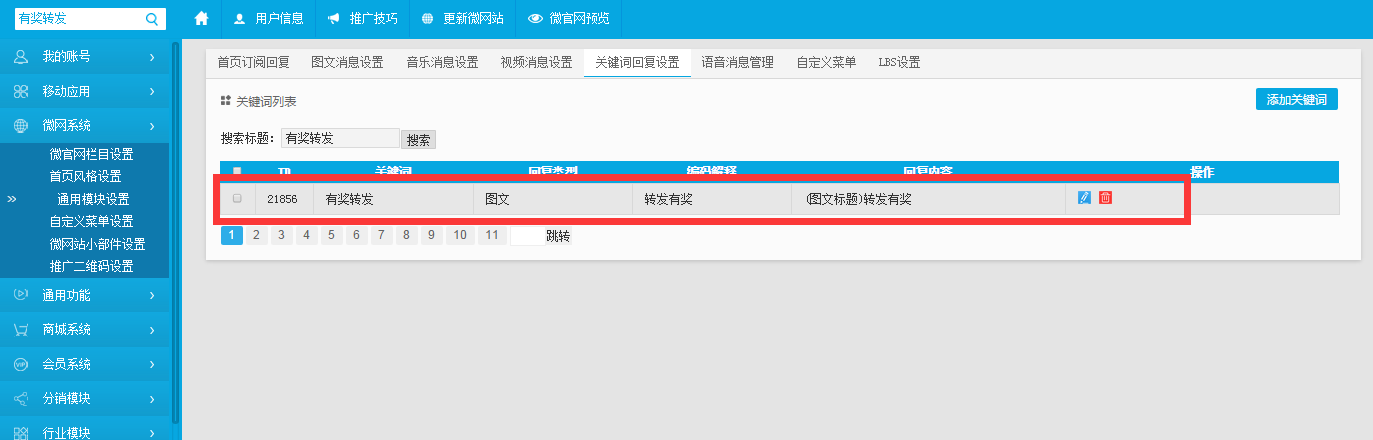Open 微网站小部件设置 in the sidebar

(97, 244)
